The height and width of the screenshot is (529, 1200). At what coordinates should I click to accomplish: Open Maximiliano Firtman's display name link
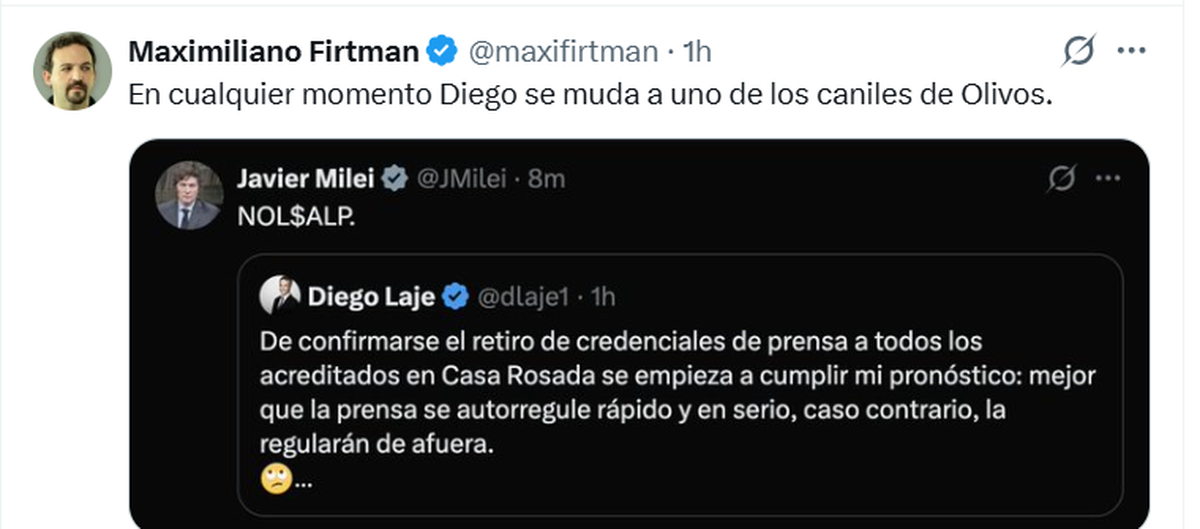(x=274, y=51)
